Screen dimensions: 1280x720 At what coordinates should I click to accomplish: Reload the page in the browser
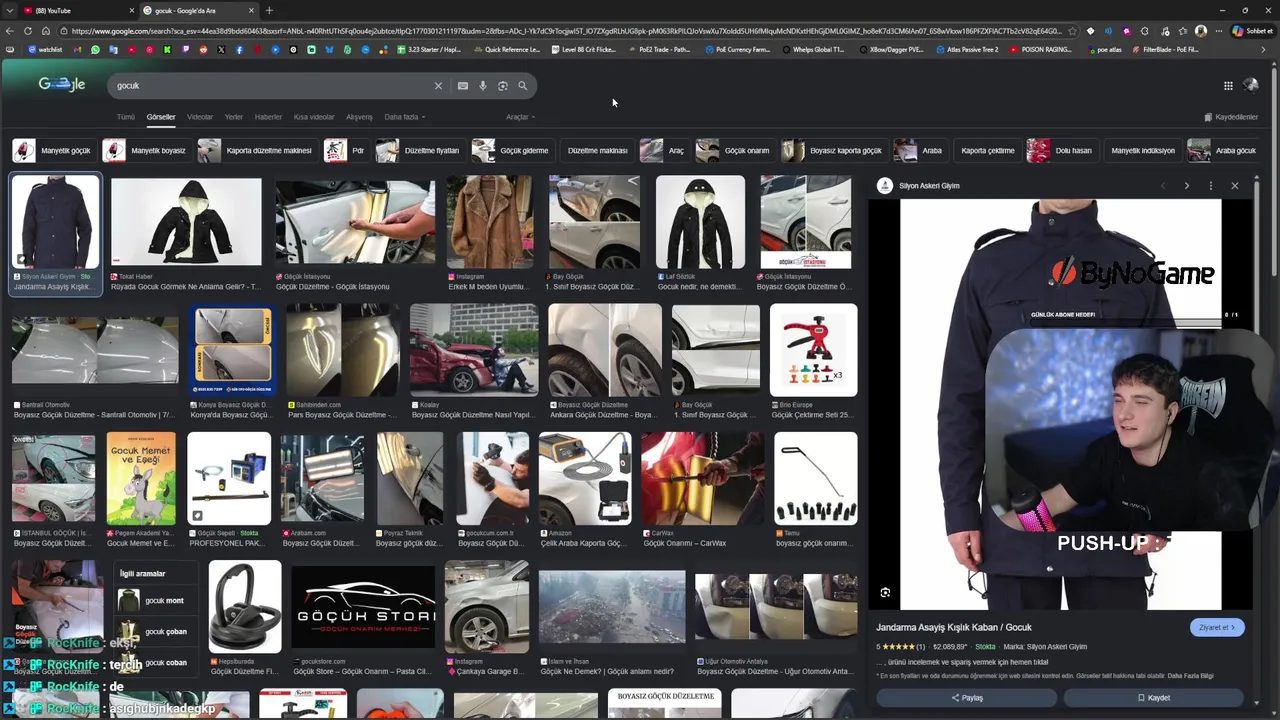click(28, 31)
